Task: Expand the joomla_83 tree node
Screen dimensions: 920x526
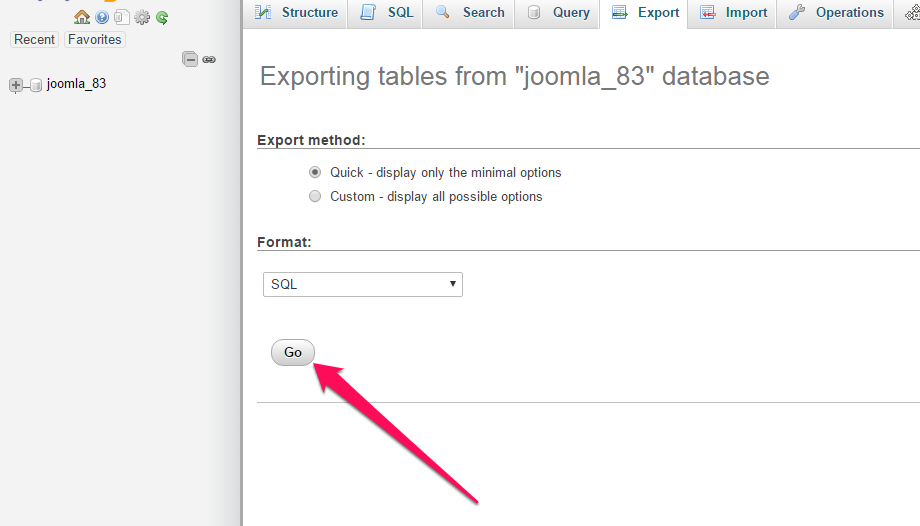Action: [16, 85]
